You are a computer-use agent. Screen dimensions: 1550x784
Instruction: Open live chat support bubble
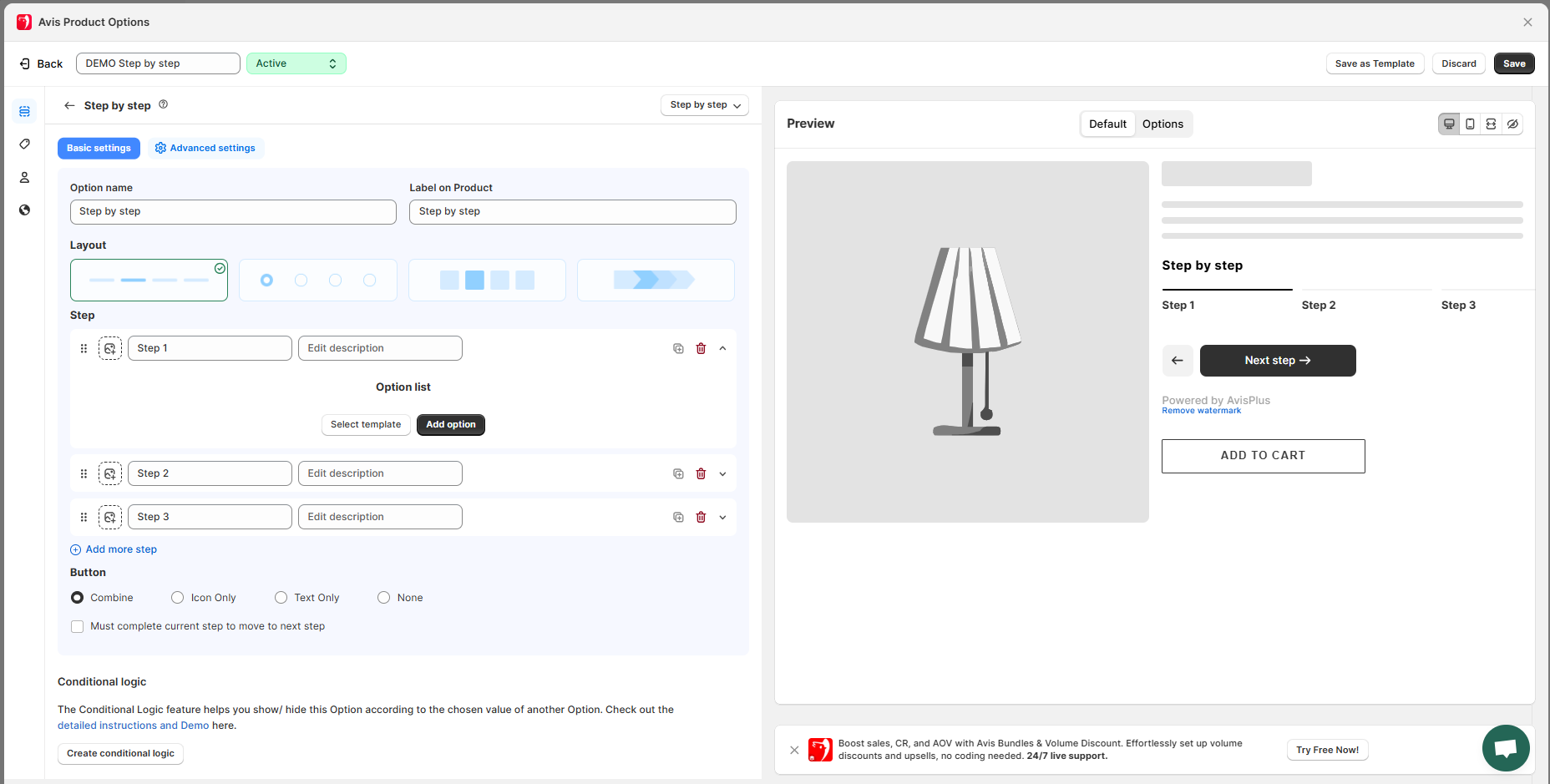[x=1505, y=748]
